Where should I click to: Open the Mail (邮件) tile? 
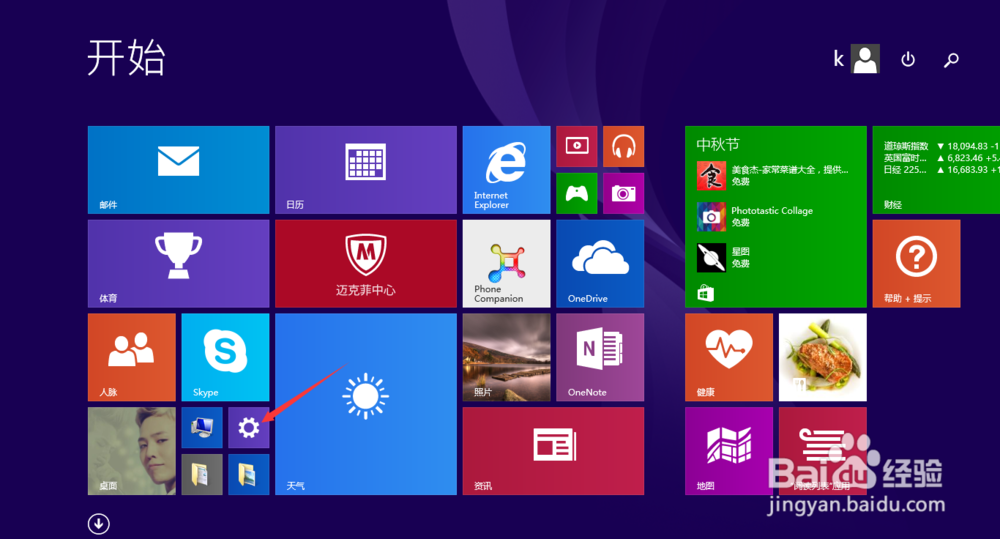pos(179,170)
